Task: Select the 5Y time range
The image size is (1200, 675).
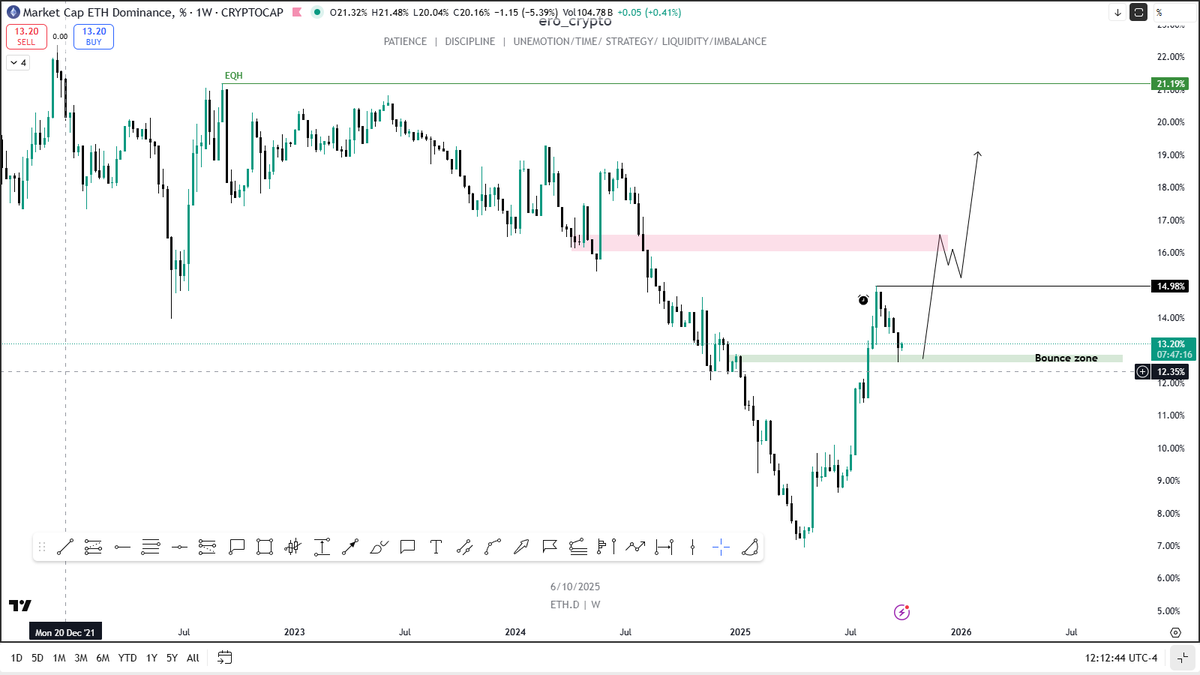Action: point(172,658)
